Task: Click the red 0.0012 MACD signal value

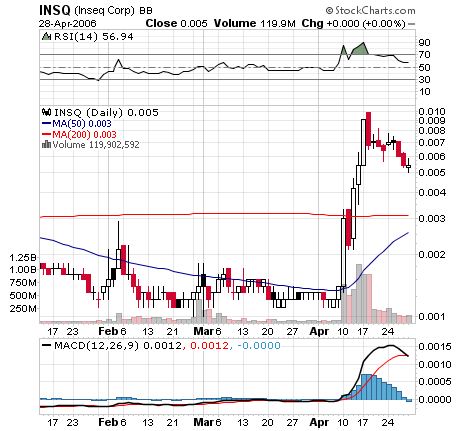Action: 209,346
